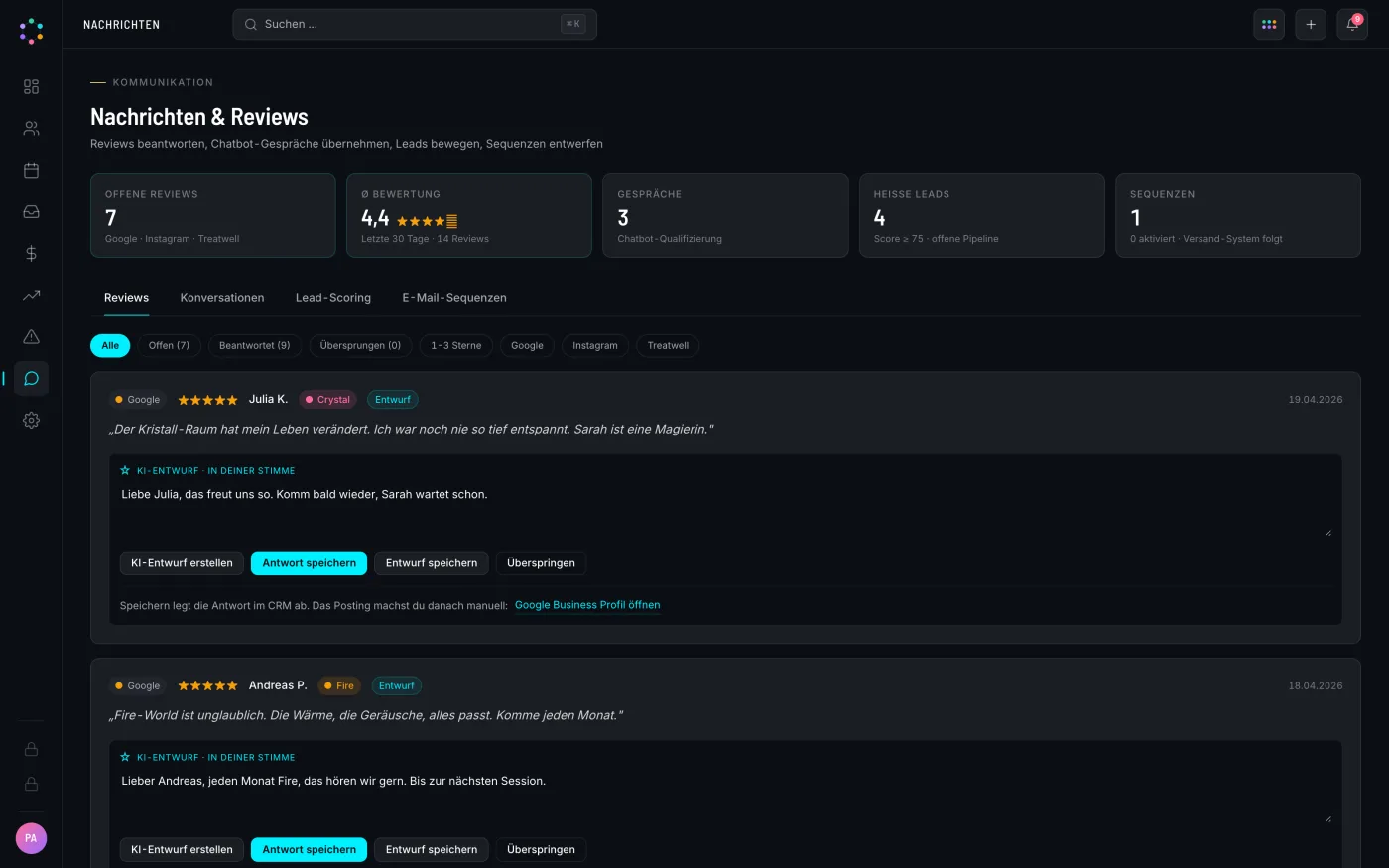Image resolution: width=1389 pixels, height=868 pixels.
Task: Click the upper lock icon in sidebar
Action: tap(31, 749)
